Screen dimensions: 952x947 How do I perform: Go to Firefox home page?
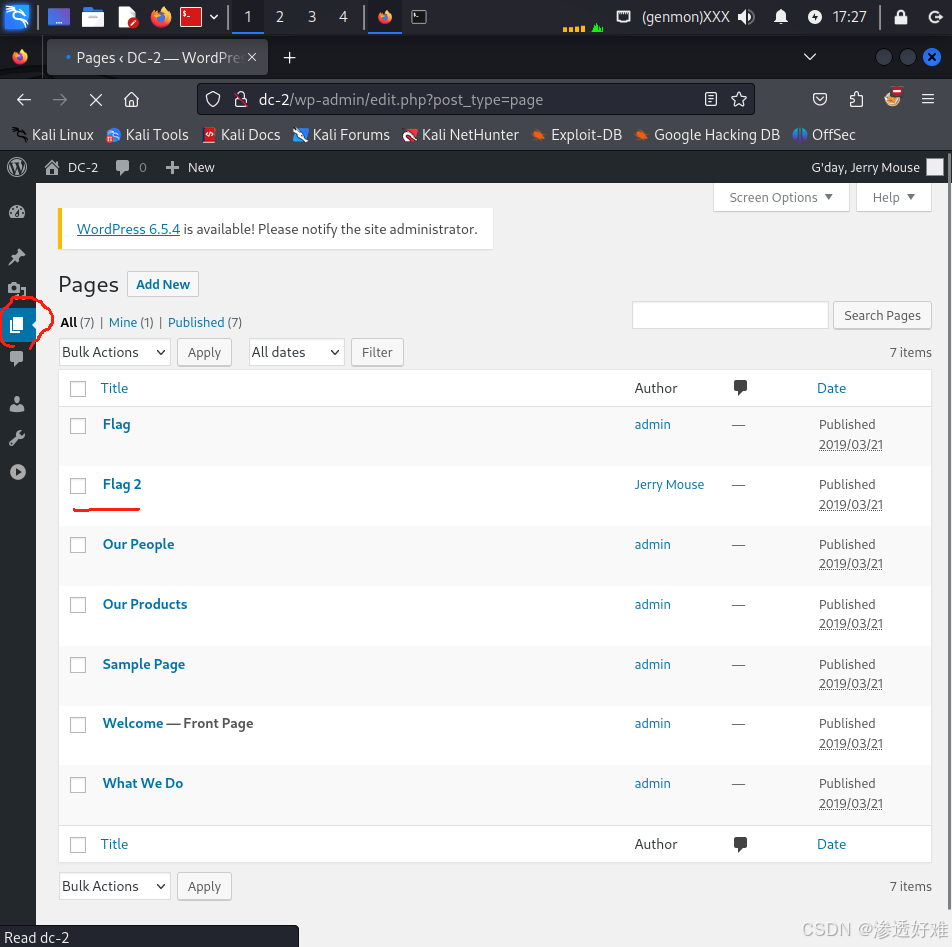(132, 100)
